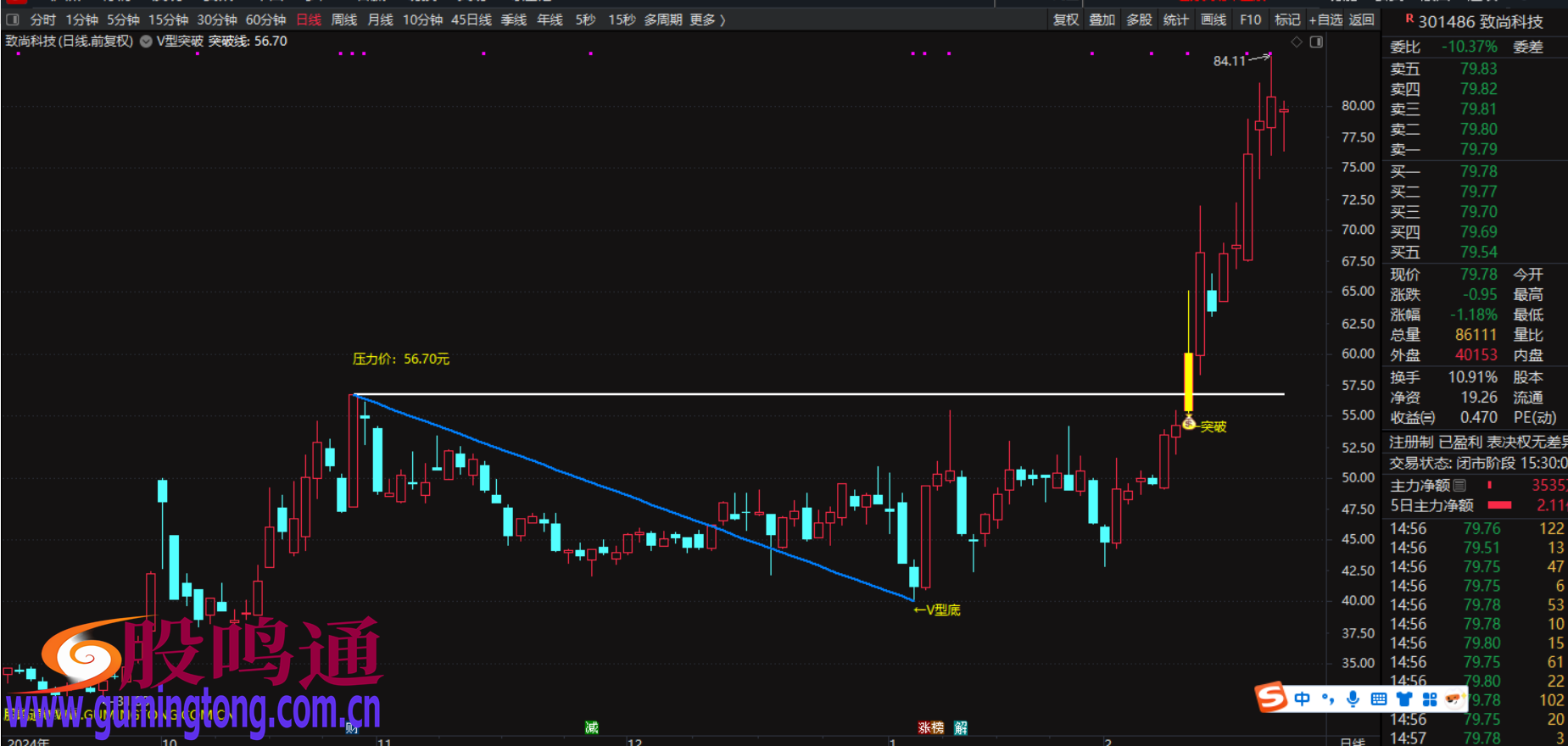Expand 更多 period options
The width and height of the screenshot is (1568, 746).
tap(707, 19)
